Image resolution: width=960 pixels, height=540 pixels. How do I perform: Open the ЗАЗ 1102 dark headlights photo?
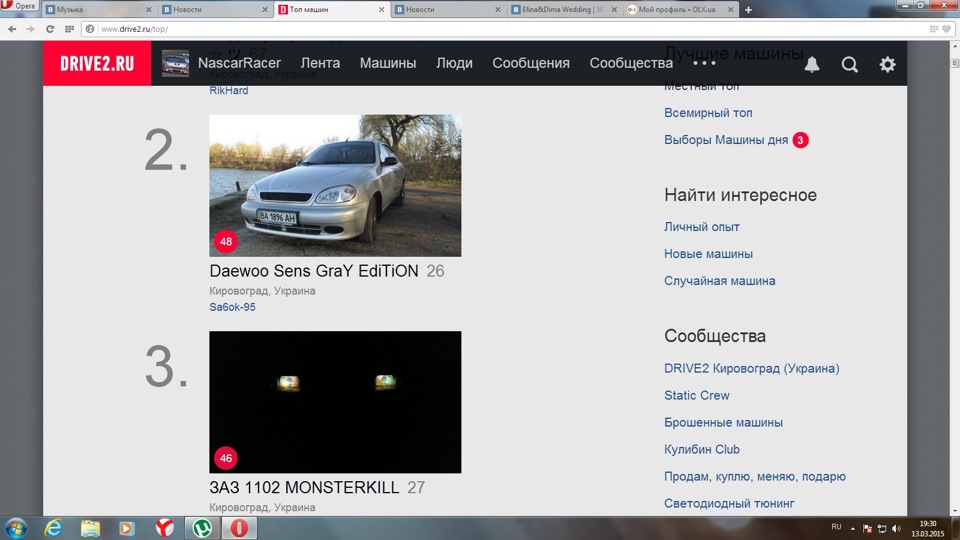335,402
